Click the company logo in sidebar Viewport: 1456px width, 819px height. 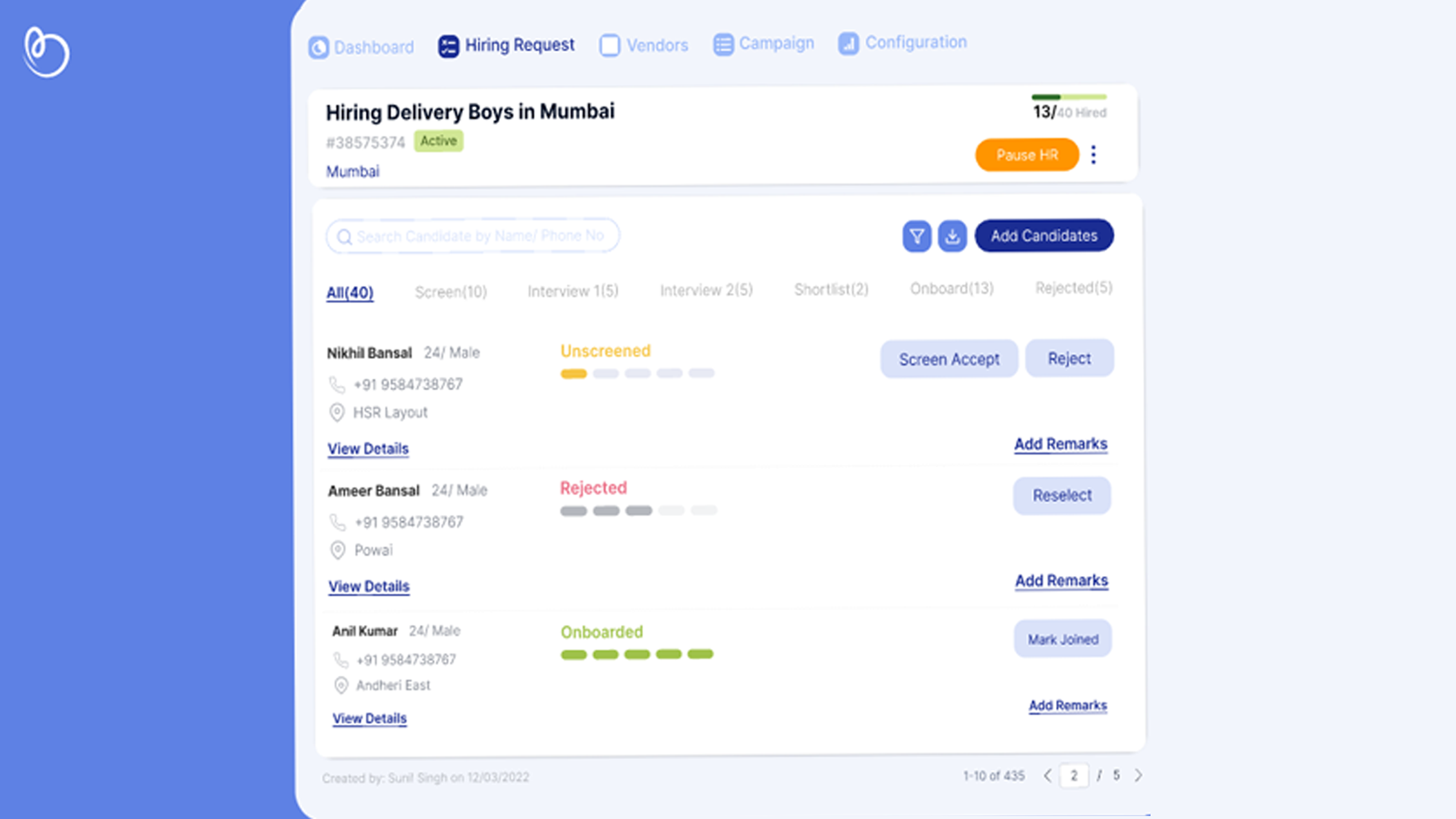click(x=46, y=52)
